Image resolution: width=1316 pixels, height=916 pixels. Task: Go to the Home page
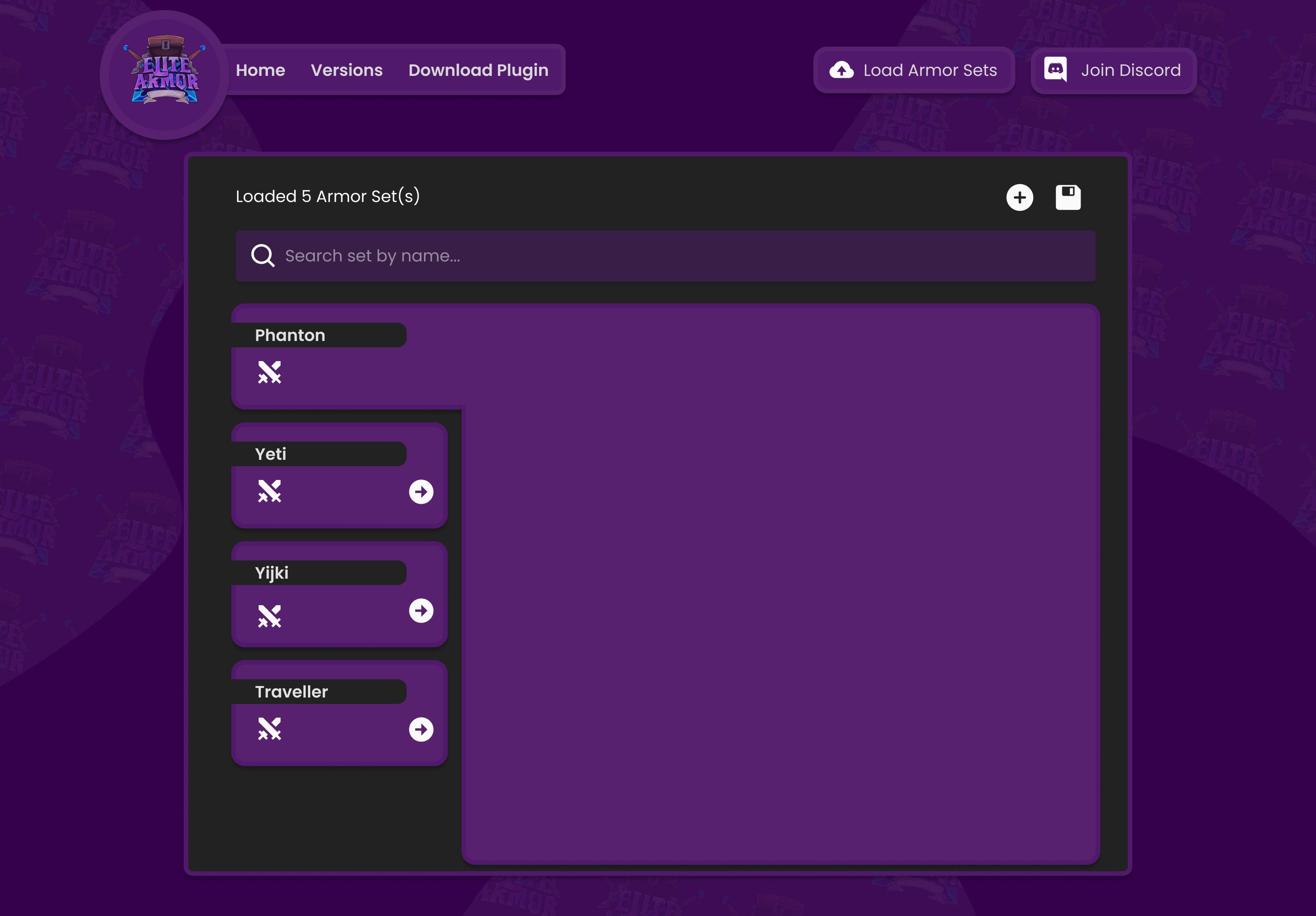(x=260, y=70)
